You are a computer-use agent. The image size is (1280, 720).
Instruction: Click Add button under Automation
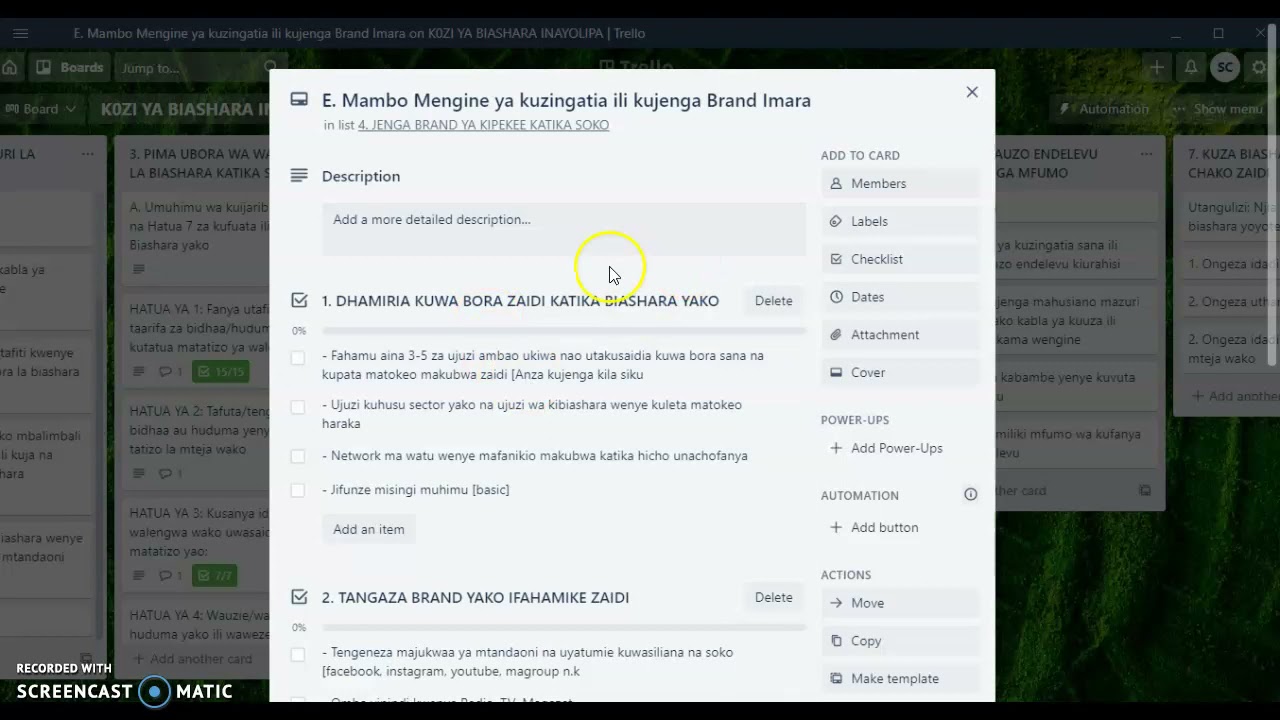[x=900, y=528]
